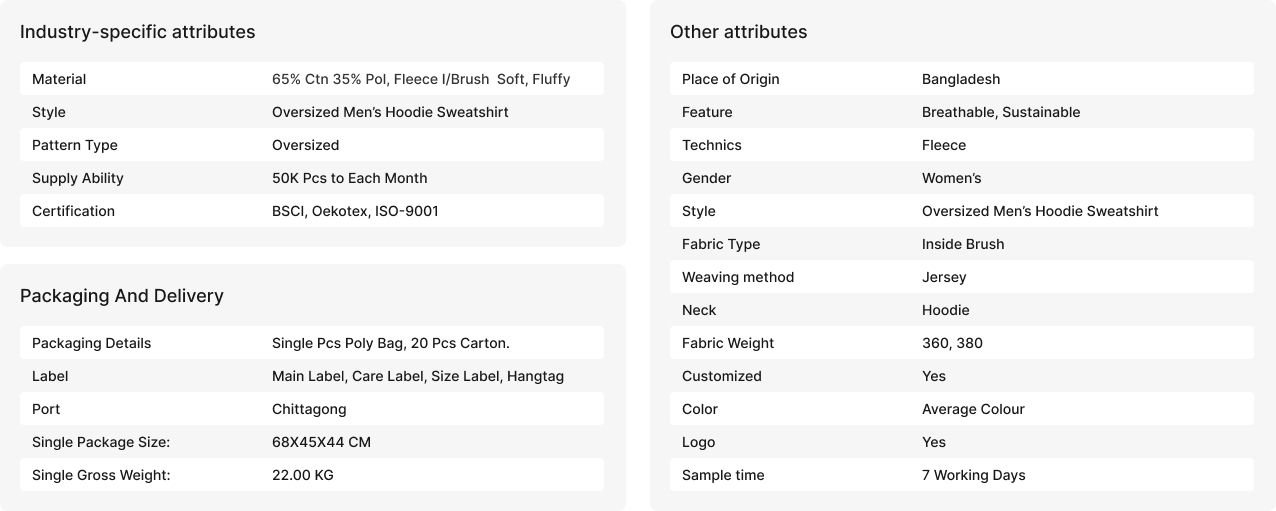Select the Single Gross Weight label
Viewport: 1276px width, 511px height.
coord(101,475)
